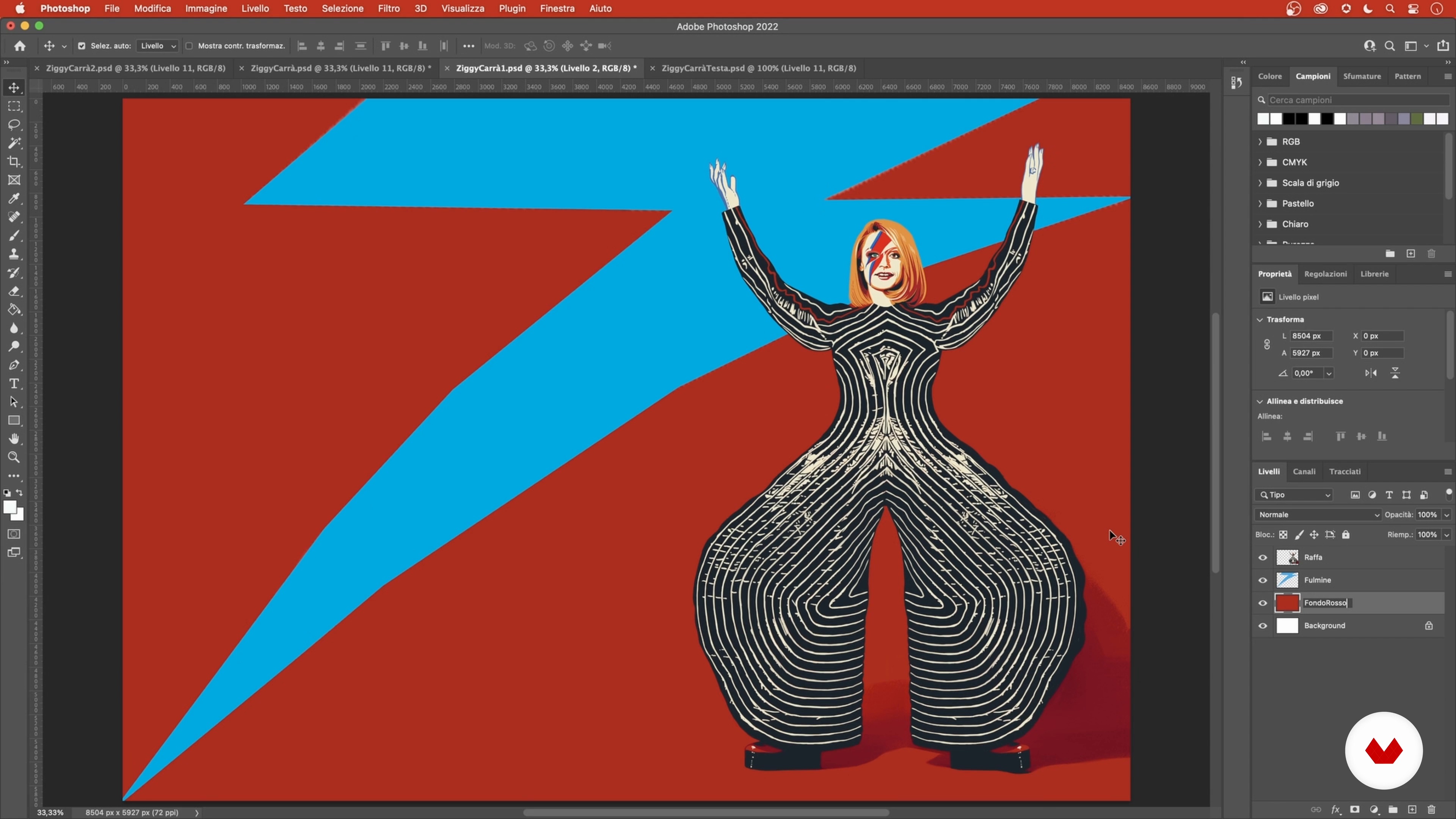Switch to the ZiggyCarràTesta.psd tab
This screenshot has width=1456, height=819.
click(x=758, y=68)
